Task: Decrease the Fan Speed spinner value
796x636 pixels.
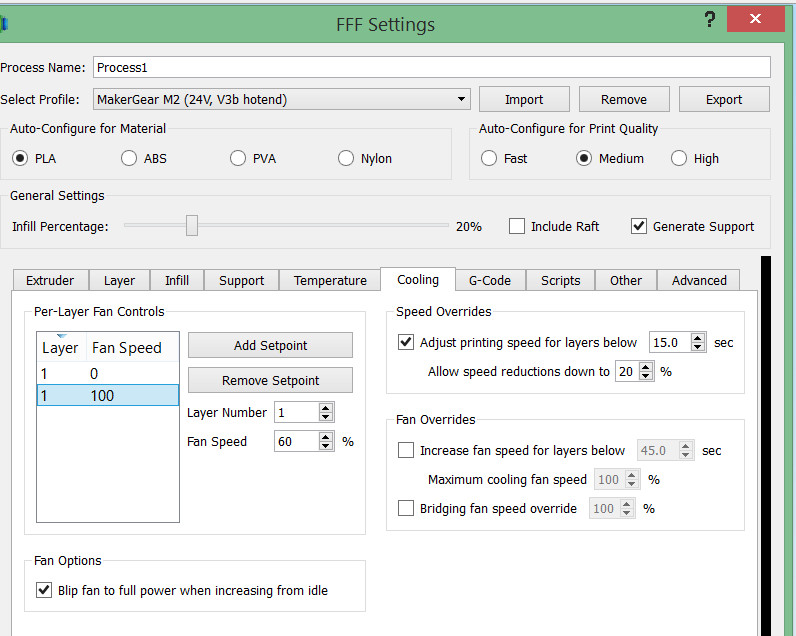Action: 326,446
